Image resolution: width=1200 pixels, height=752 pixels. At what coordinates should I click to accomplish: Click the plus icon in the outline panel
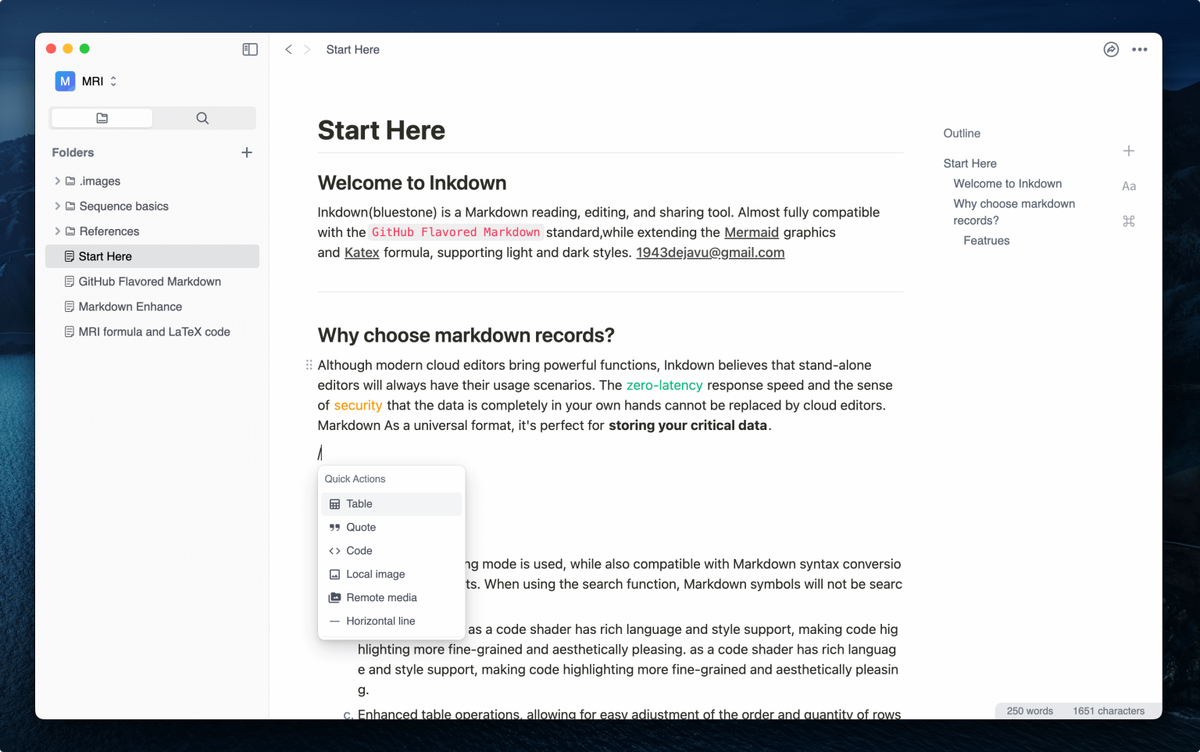1128,151
